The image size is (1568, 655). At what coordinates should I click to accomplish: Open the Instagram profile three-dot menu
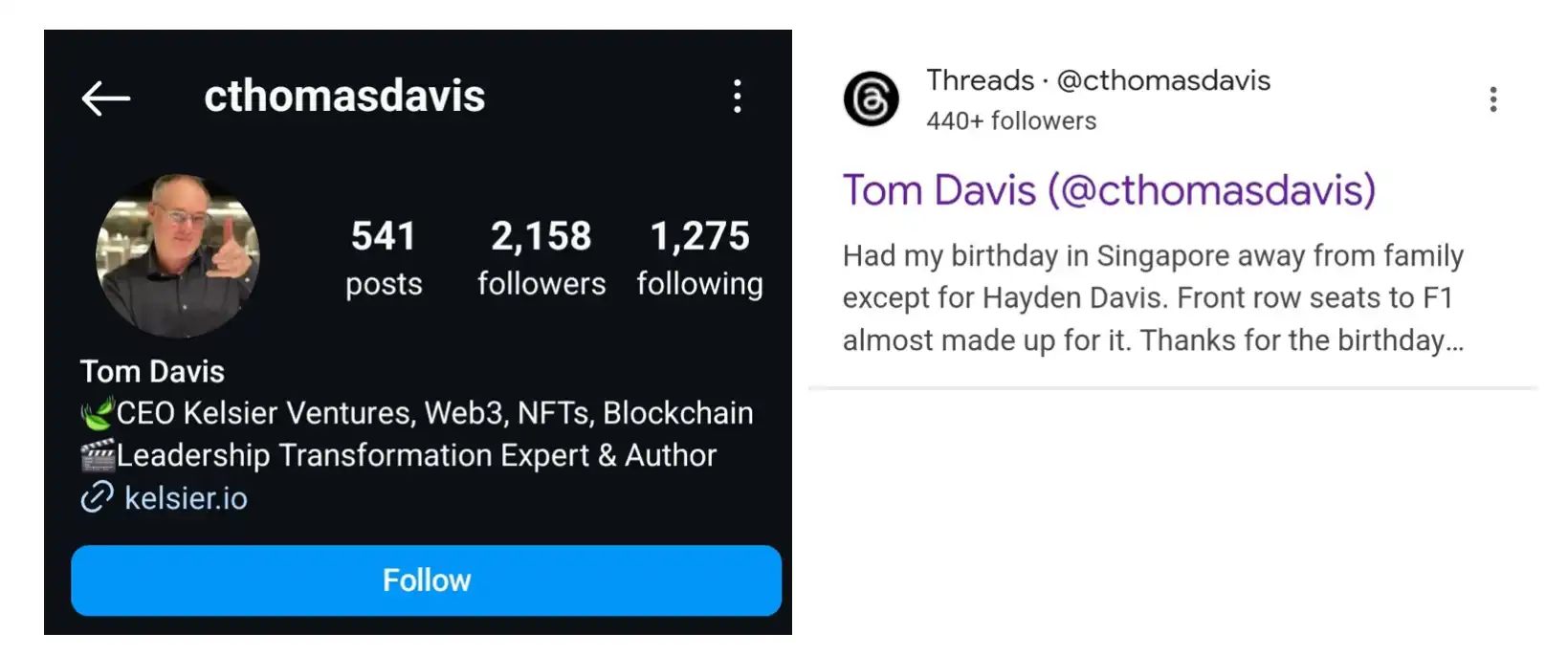pyautogui.click(x=737, y=97)
